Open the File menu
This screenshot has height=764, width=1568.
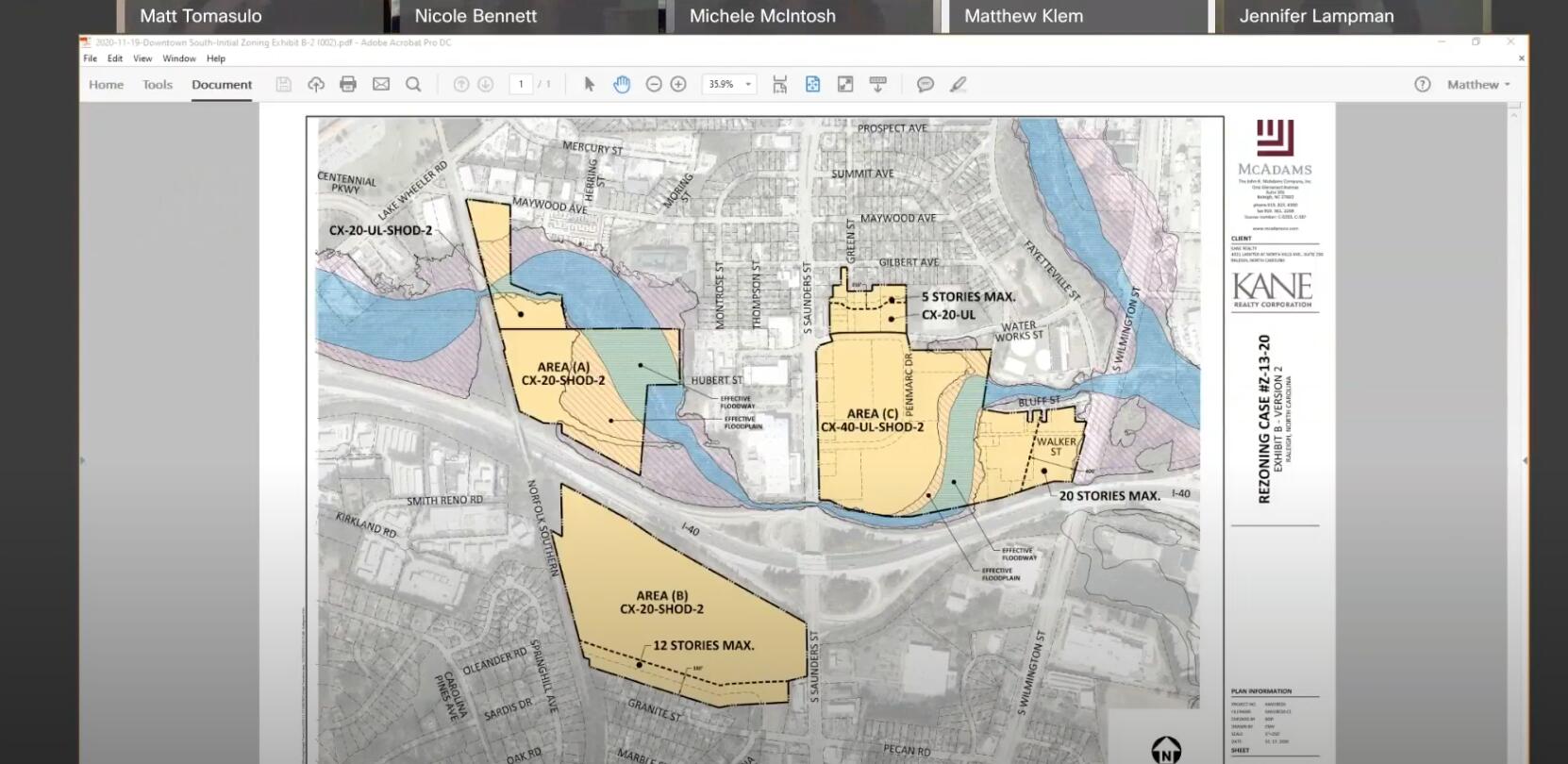pyautogui.click(x=90, y=58)
